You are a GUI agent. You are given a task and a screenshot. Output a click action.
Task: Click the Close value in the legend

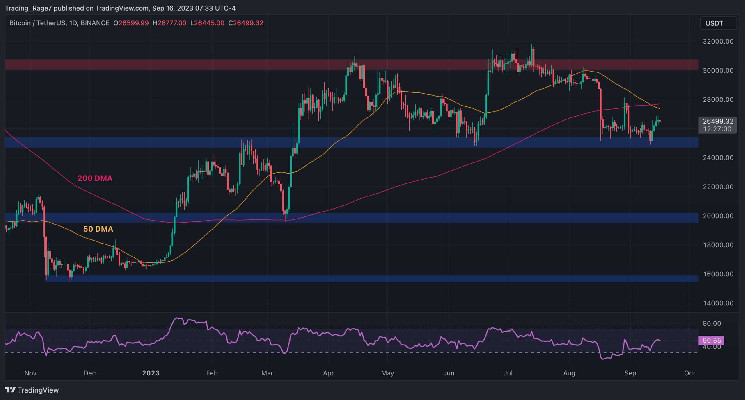coord(246,23)
